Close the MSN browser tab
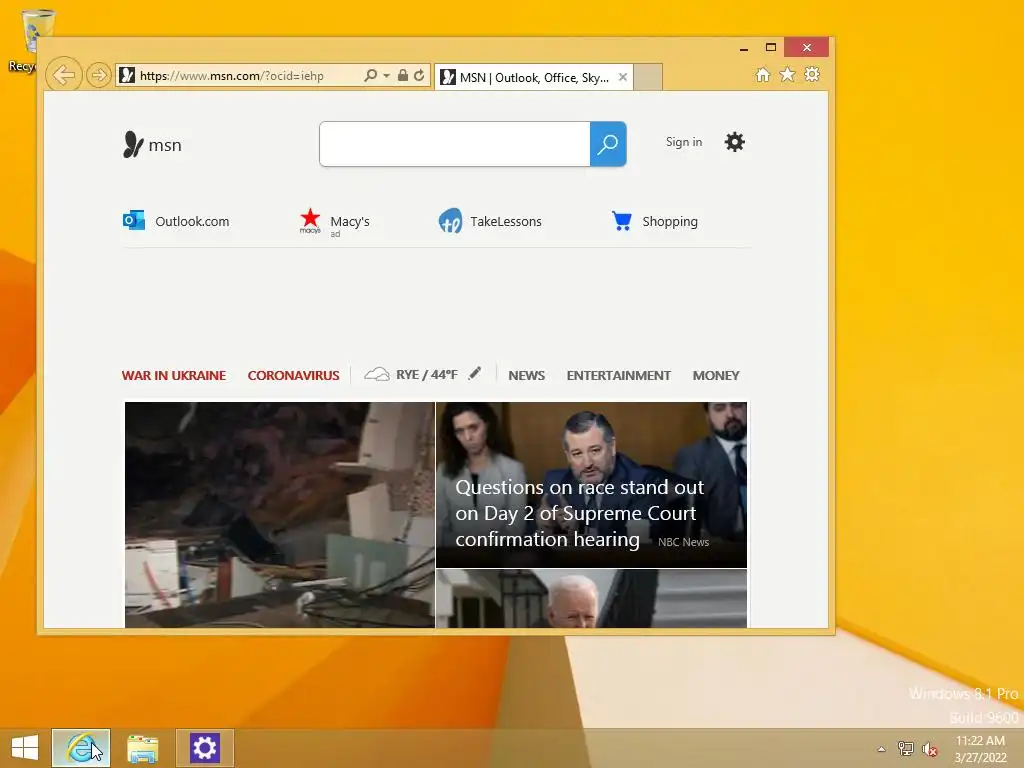This screenshot has height=768, width=1024. 623,77
